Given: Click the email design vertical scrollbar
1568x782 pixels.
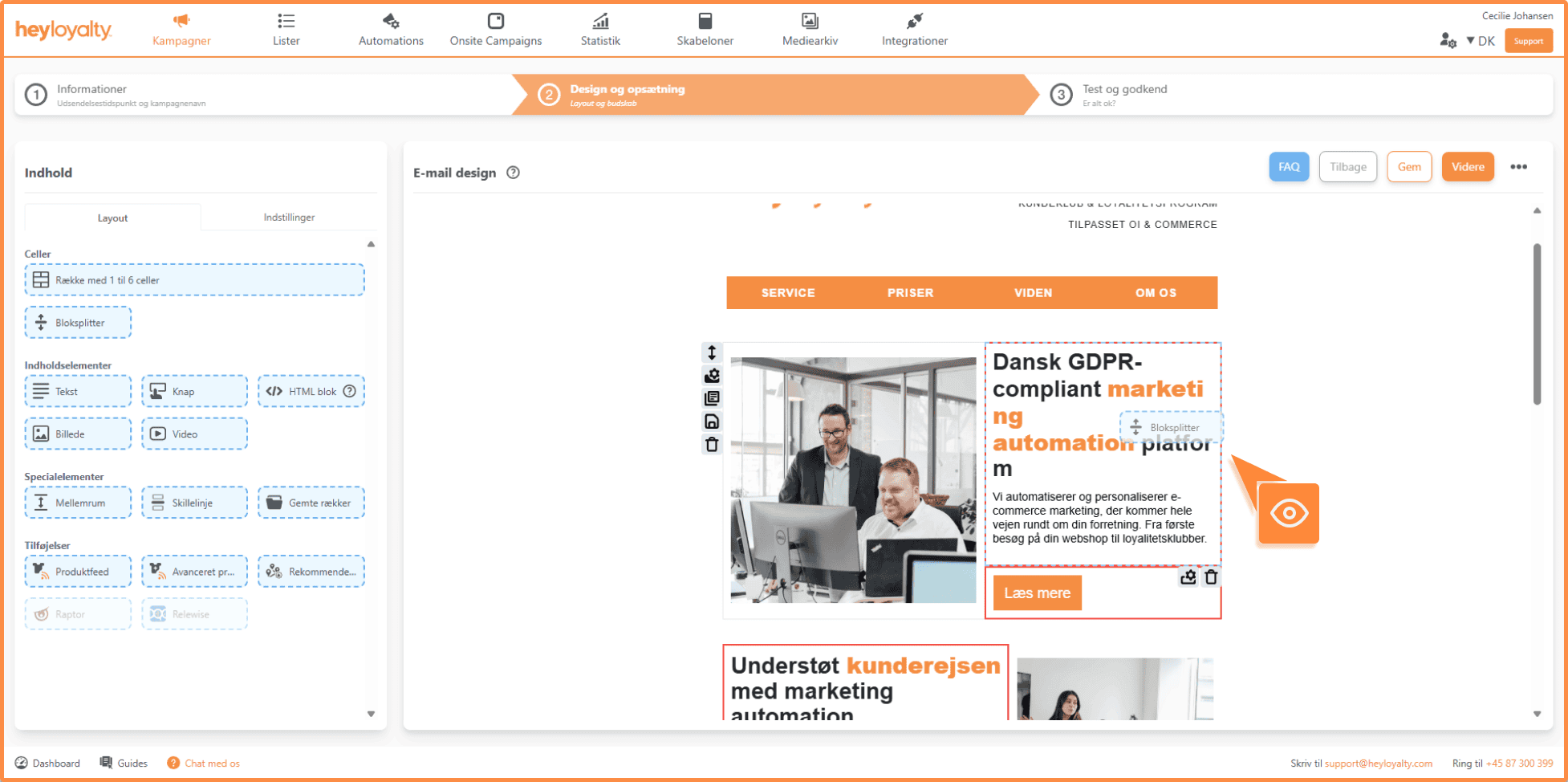Looking at the screenshot, I should point(1537,324).
